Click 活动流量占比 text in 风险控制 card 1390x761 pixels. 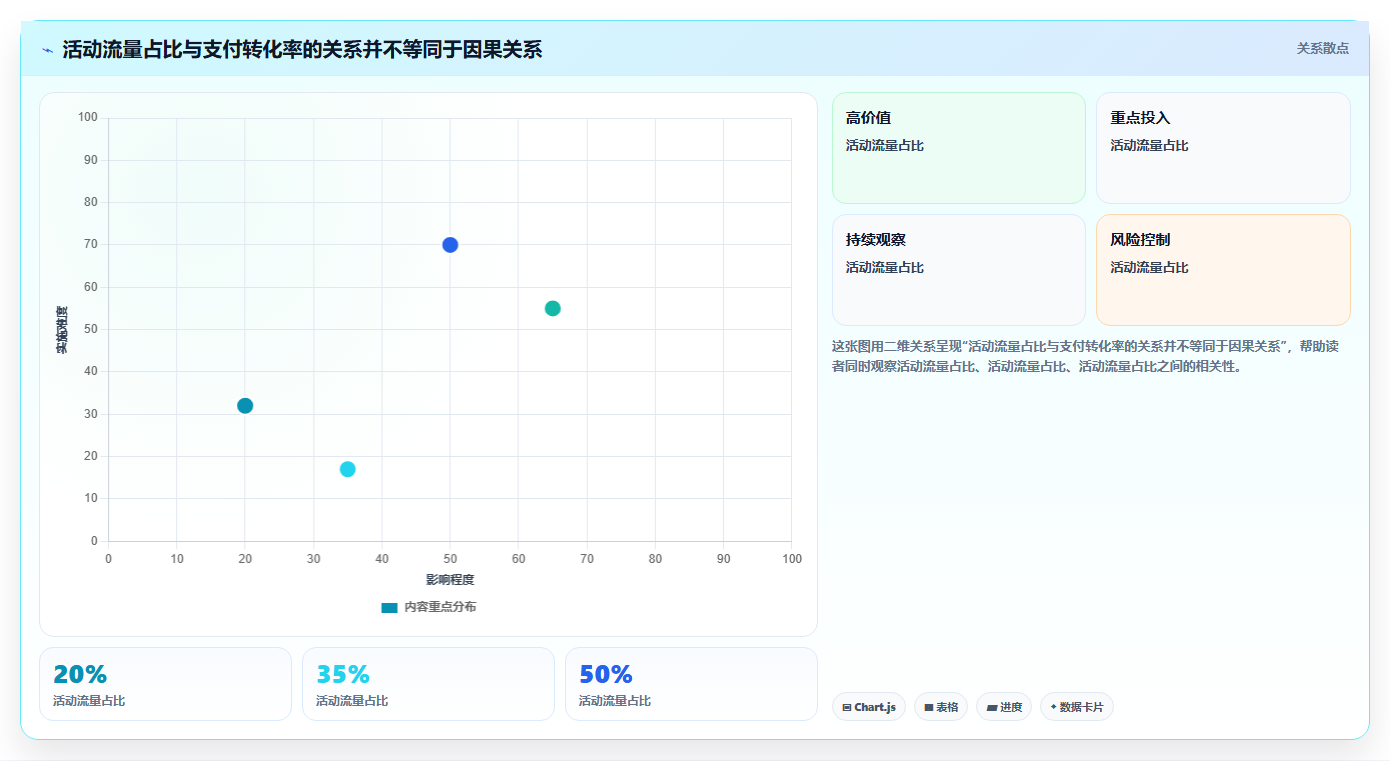[1149, 268]
